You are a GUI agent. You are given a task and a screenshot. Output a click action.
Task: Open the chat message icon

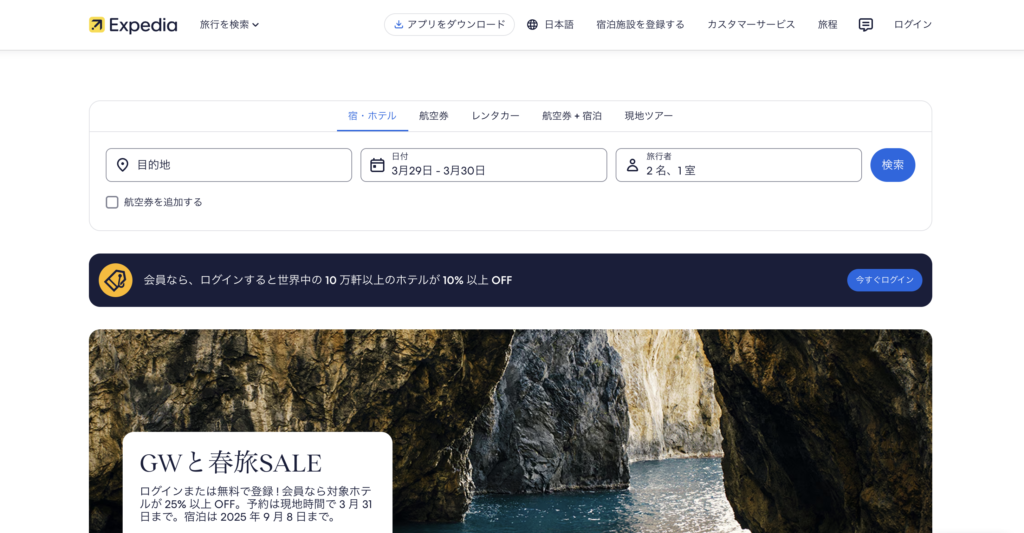(x=865, y=25)
